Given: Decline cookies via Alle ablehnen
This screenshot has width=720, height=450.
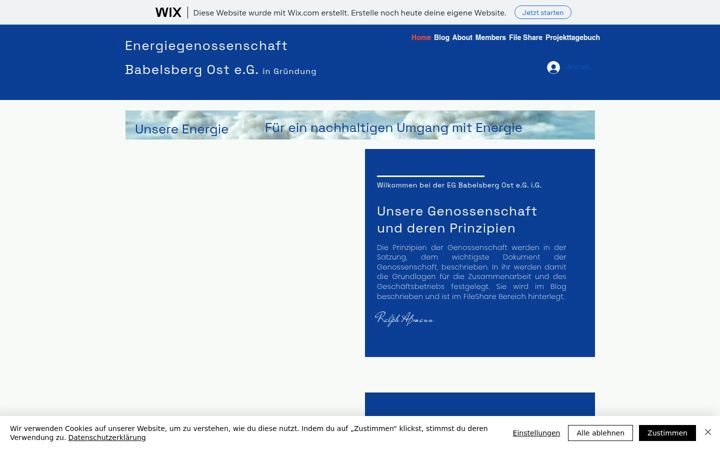Looking at the screenshot, I should (x=600, y=433).
